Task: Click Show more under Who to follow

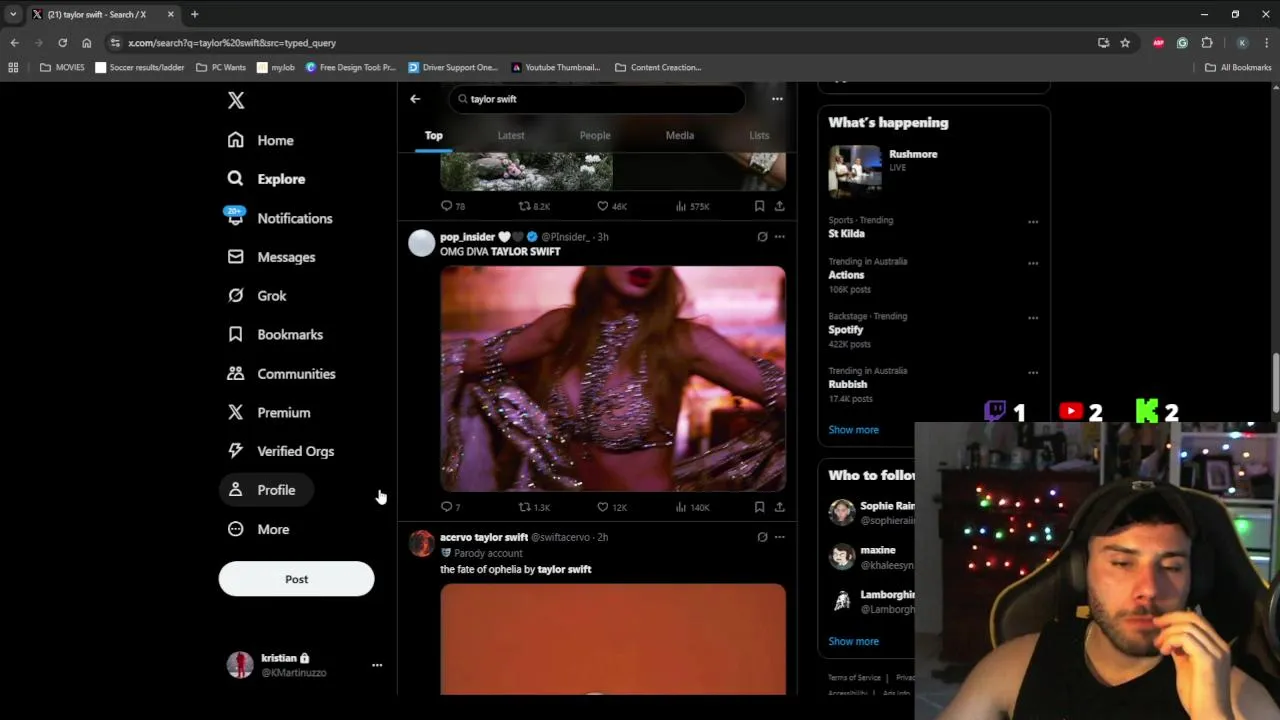Action: tap(853, 641)
